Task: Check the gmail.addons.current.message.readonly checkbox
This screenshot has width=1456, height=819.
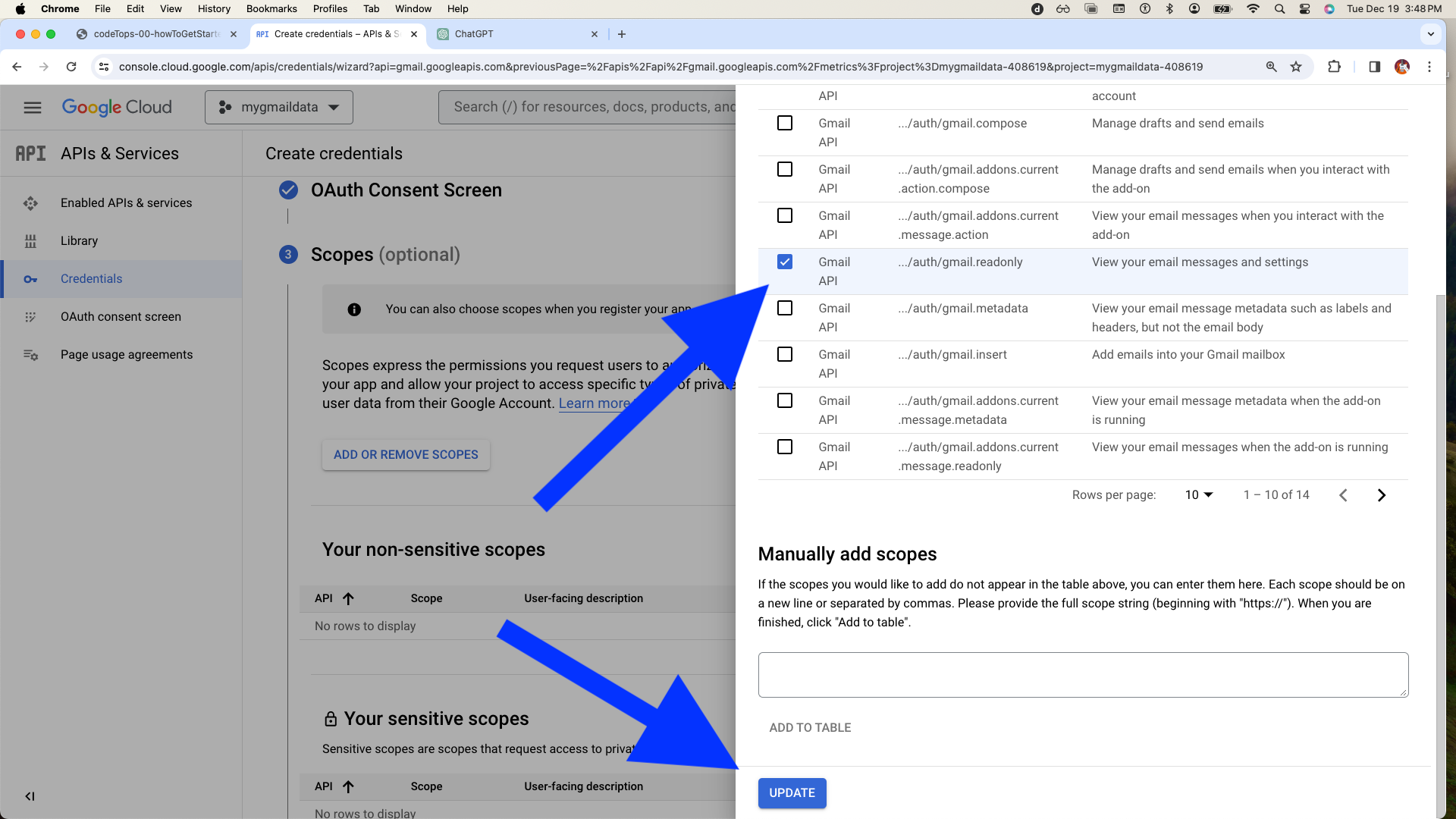Action: (x=785, y=447)
